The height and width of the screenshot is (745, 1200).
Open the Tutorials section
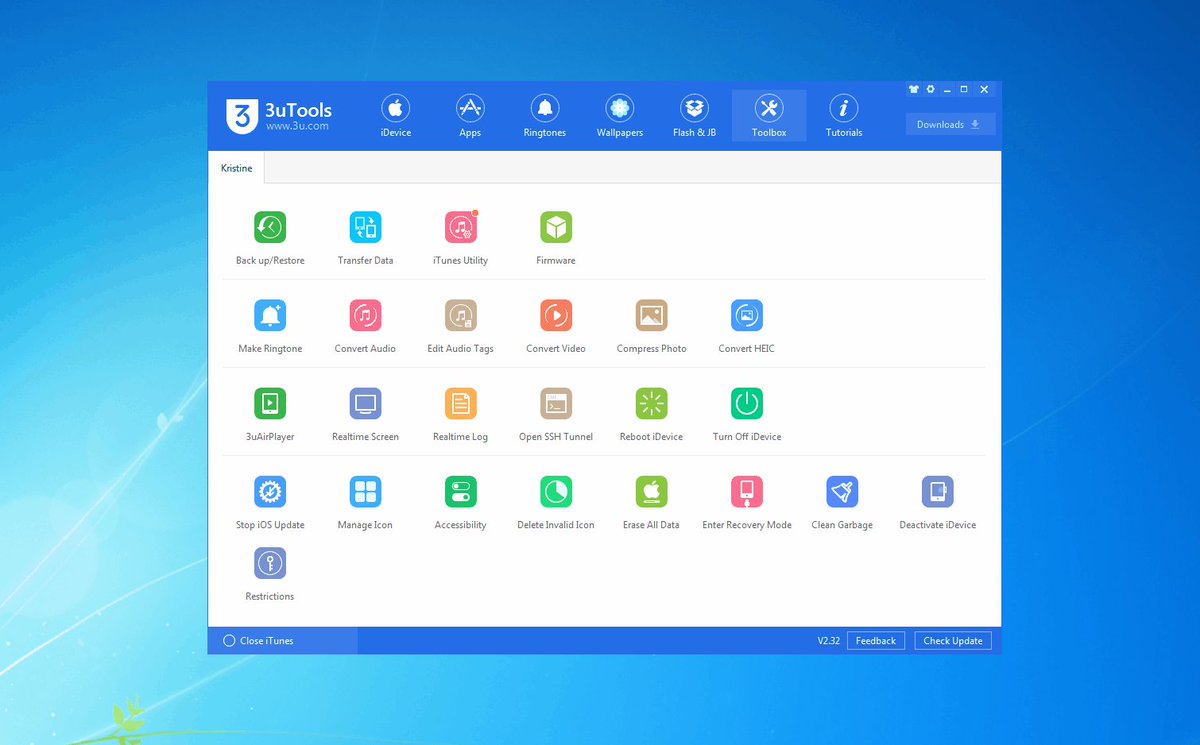click(844, 116)
